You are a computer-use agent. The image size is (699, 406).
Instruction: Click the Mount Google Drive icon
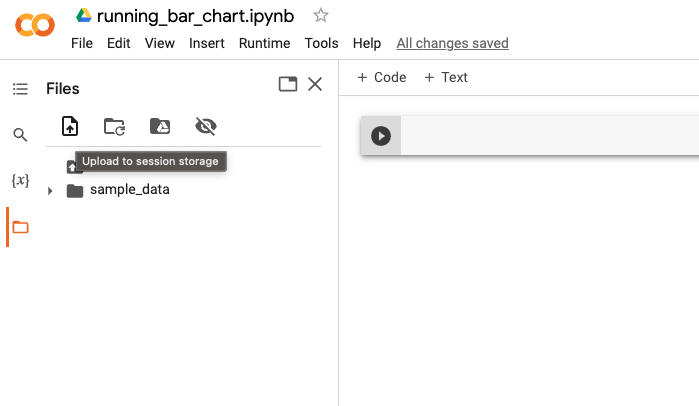[x=160, y=126]
